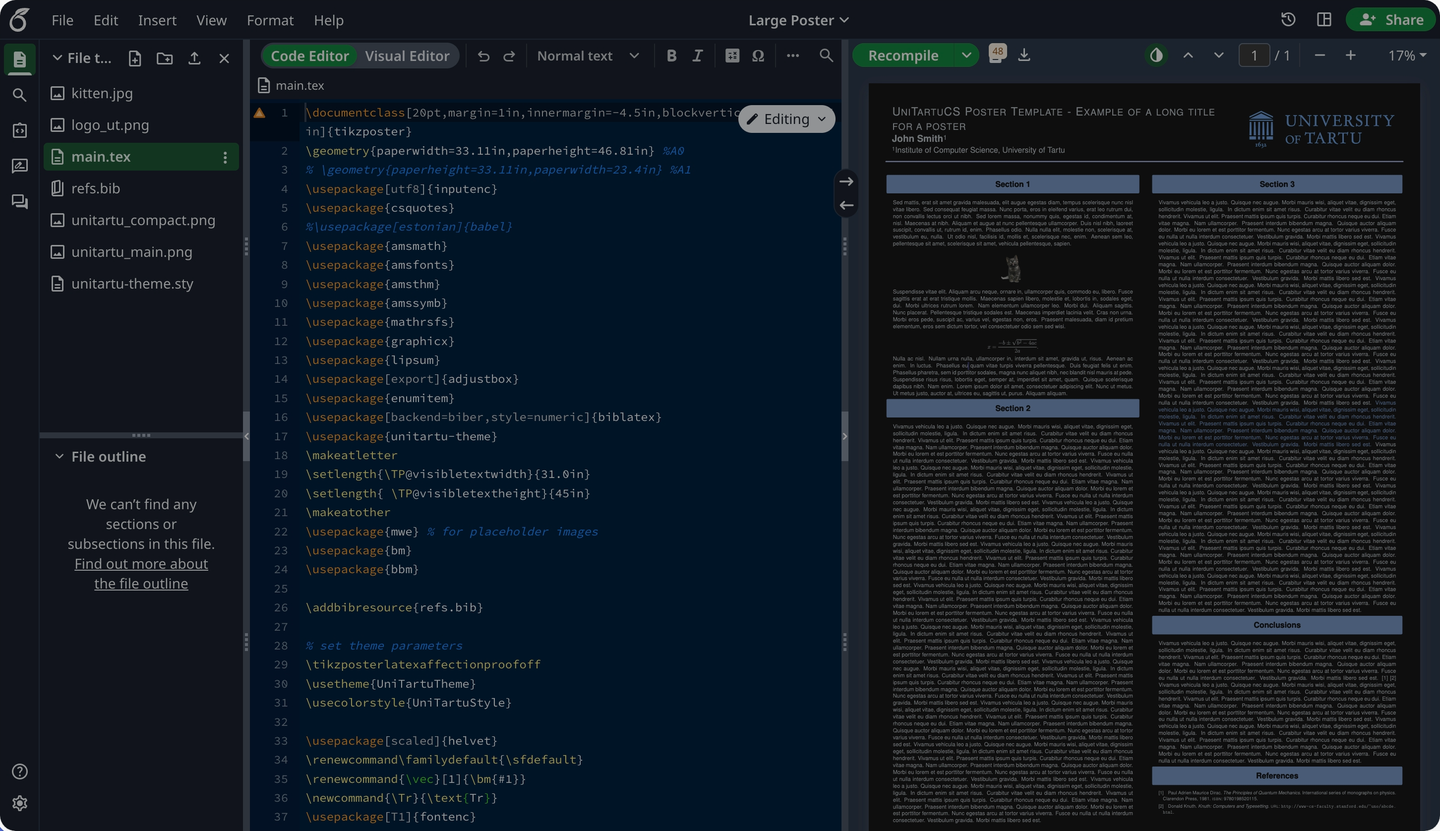Open the Editing mode dropdown

(x=787, y=119)
